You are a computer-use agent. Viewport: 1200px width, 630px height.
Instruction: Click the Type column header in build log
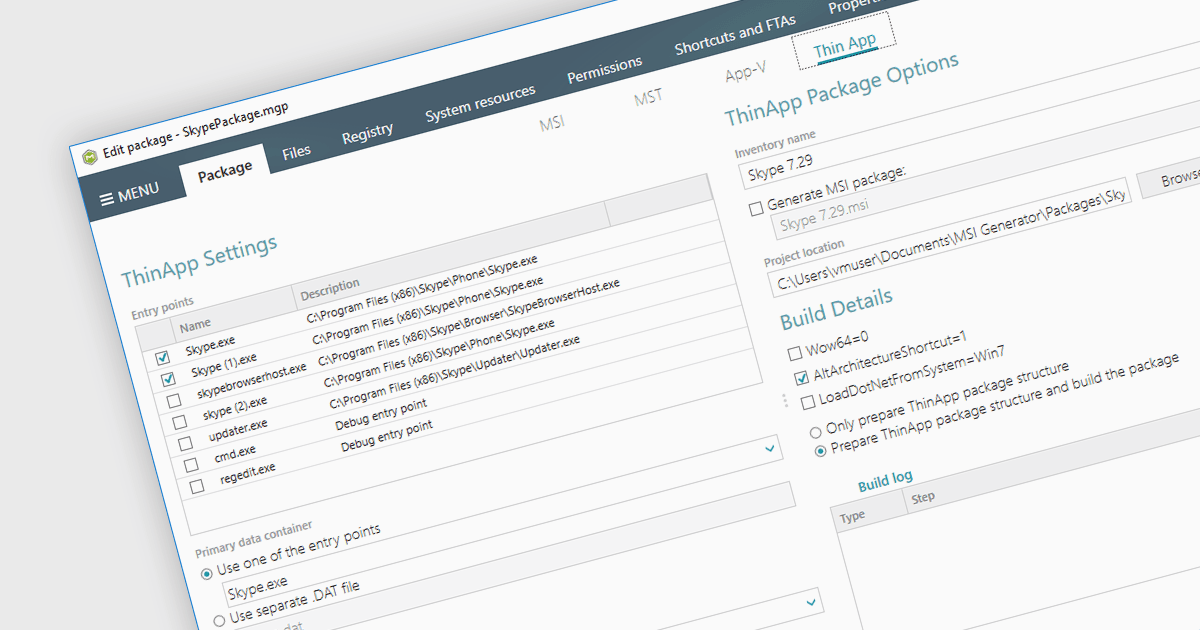coord(868,510)
